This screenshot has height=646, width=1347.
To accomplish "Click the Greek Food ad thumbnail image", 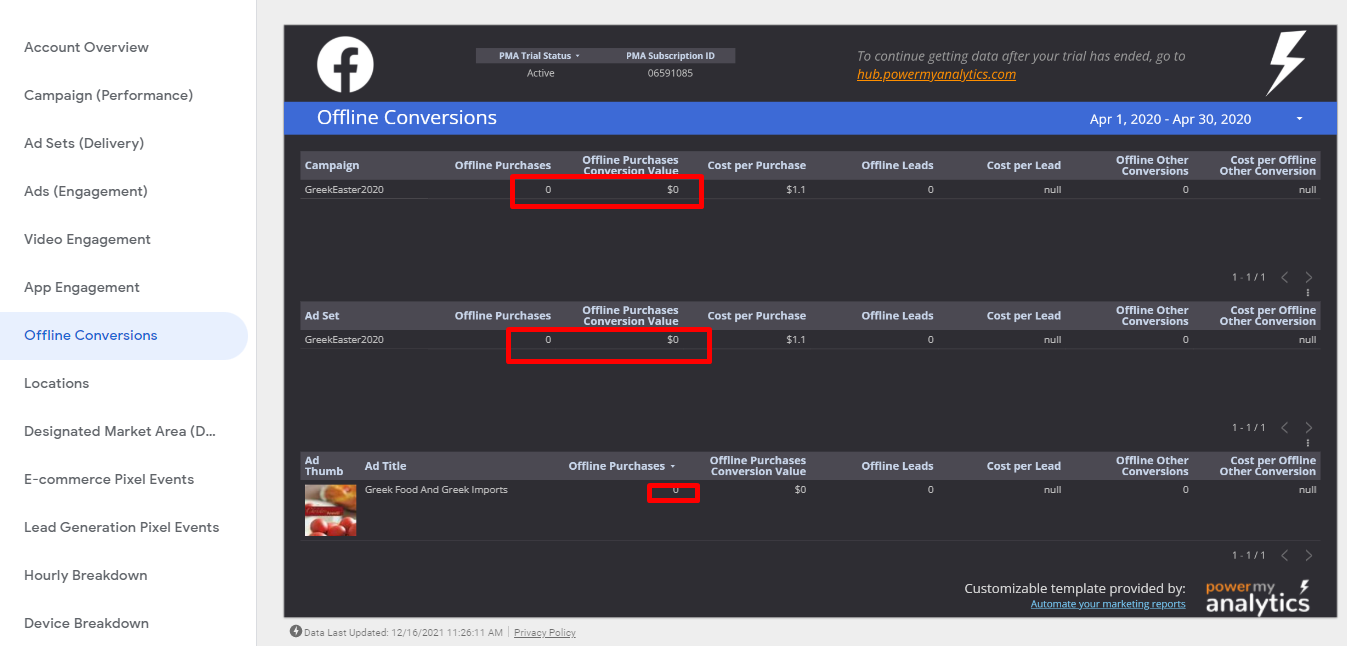I will pyautogui.click(x=330, y=510).
